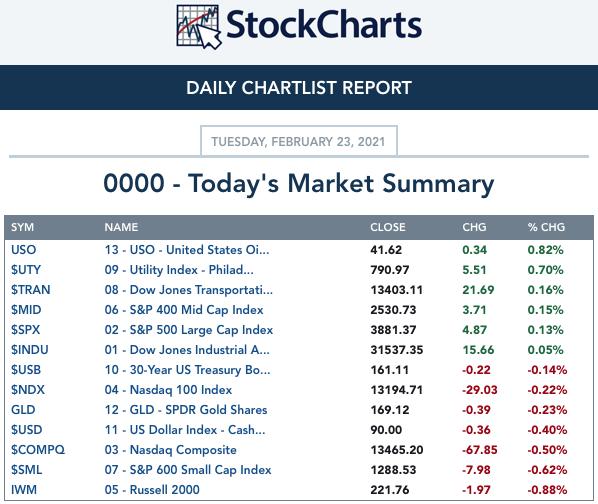Open the 30-Year US Treasury Bond chart

[187, 370]
